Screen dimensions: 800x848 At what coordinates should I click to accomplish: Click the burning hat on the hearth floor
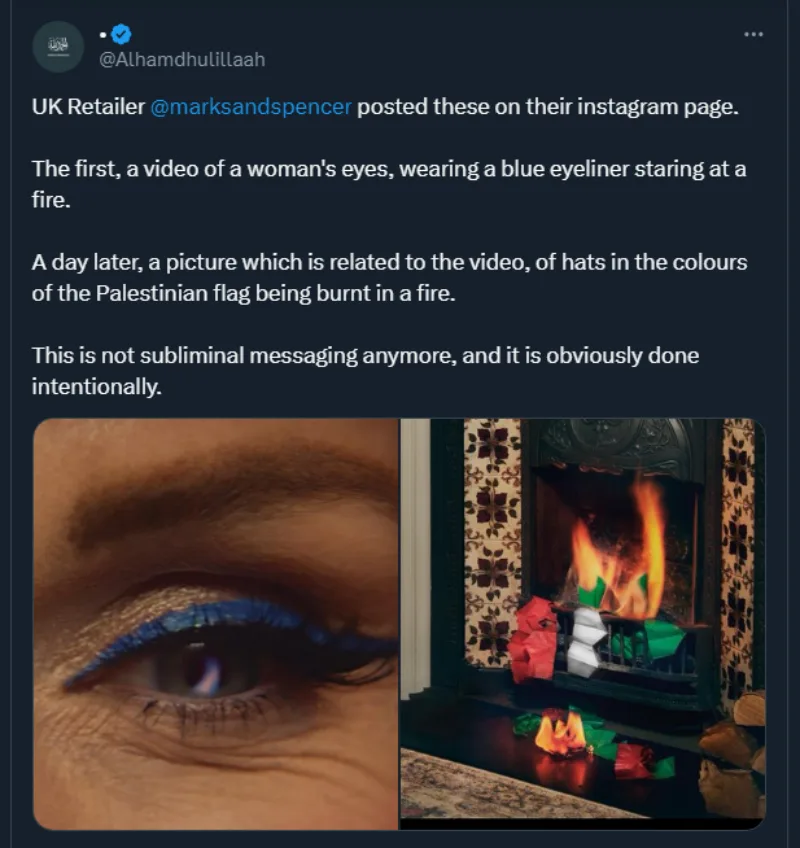click(560, 735)
